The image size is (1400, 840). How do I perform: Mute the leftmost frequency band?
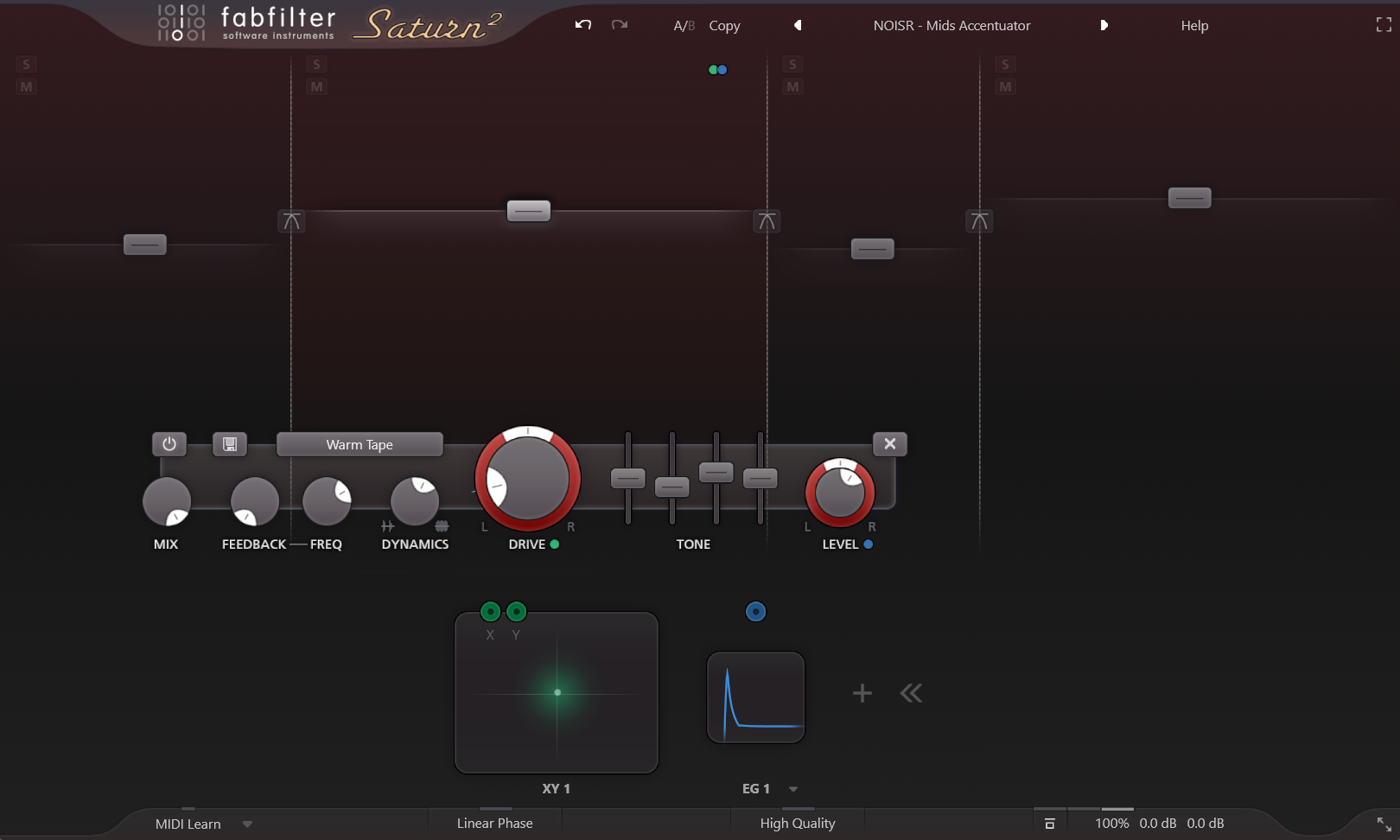pos(25,86)
